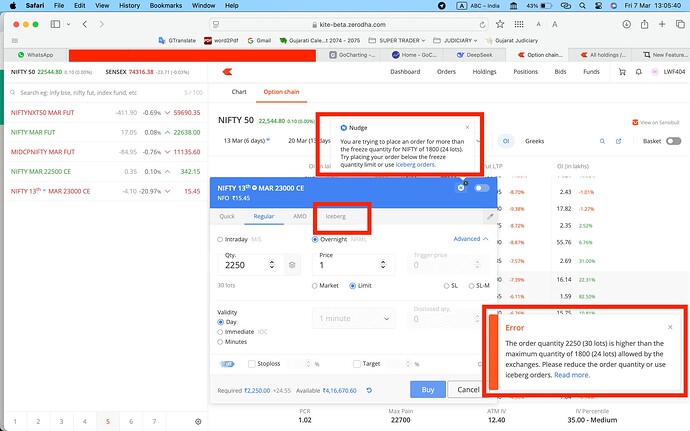Open Safari sidebar dropdown chevron
This screenshot has width=690, height=431.
coord(68,24)
